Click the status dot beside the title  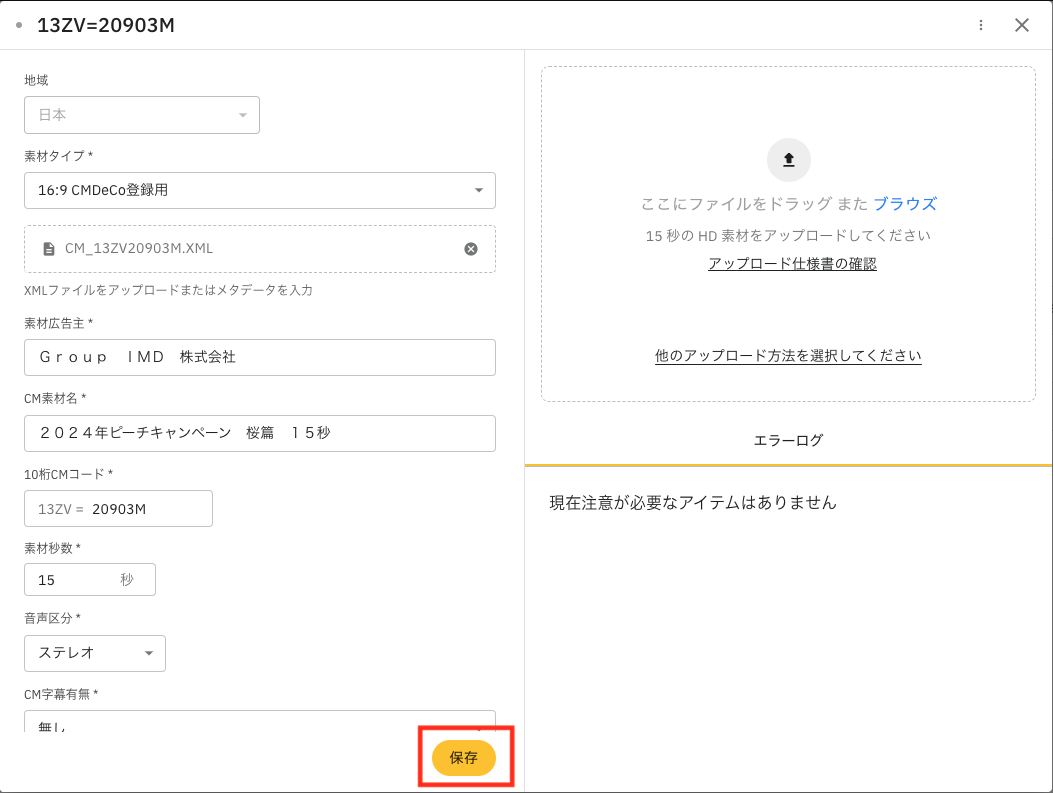(19, 25)
